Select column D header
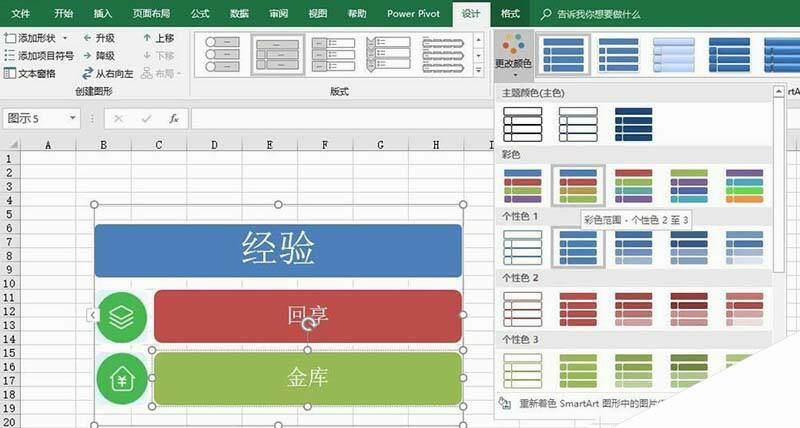 pos(214,145)
